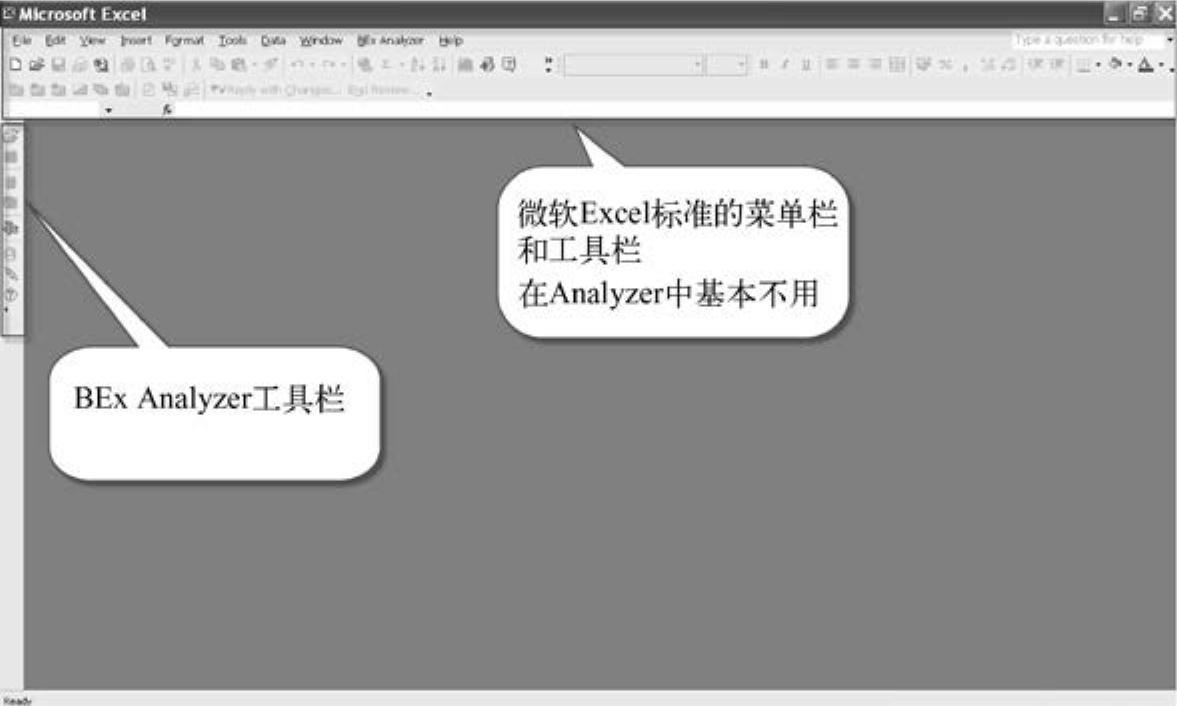Screen dimensions: 1177x706
Task: Center align text
Action: coord(853,65)
